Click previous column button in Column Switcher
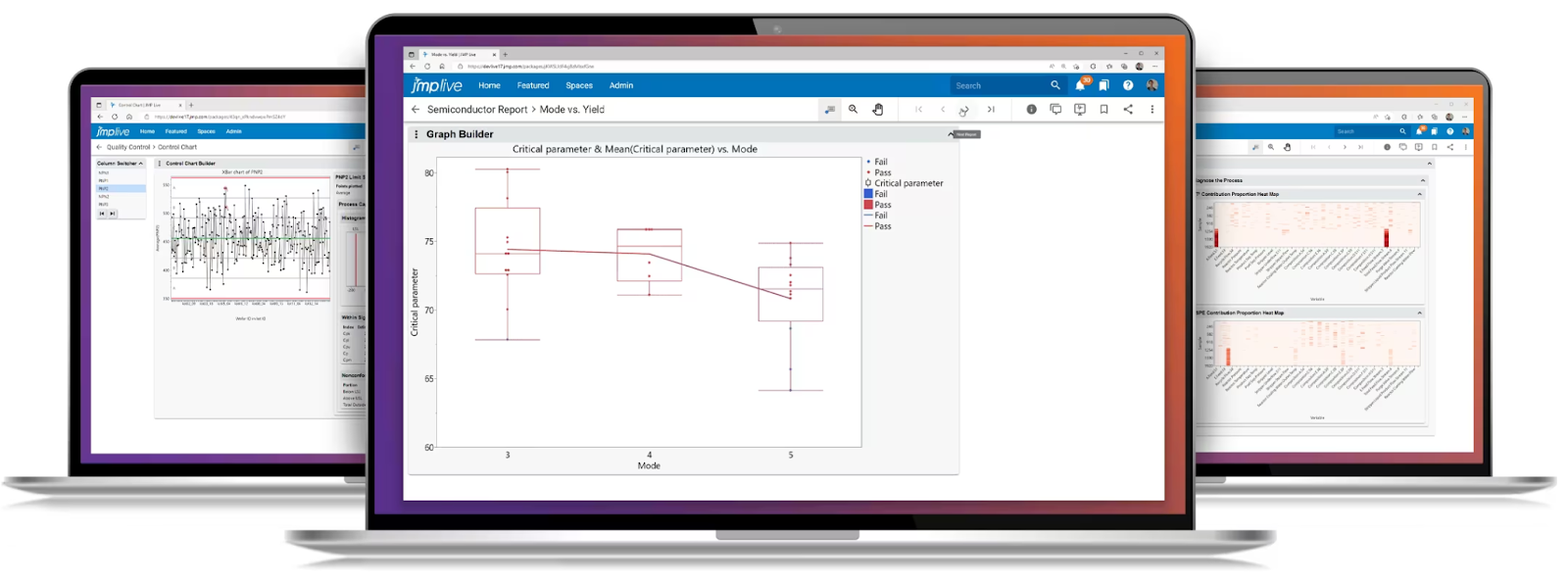Image resolution: width=1568 pixels, height=581 pixels. [102, 213]
